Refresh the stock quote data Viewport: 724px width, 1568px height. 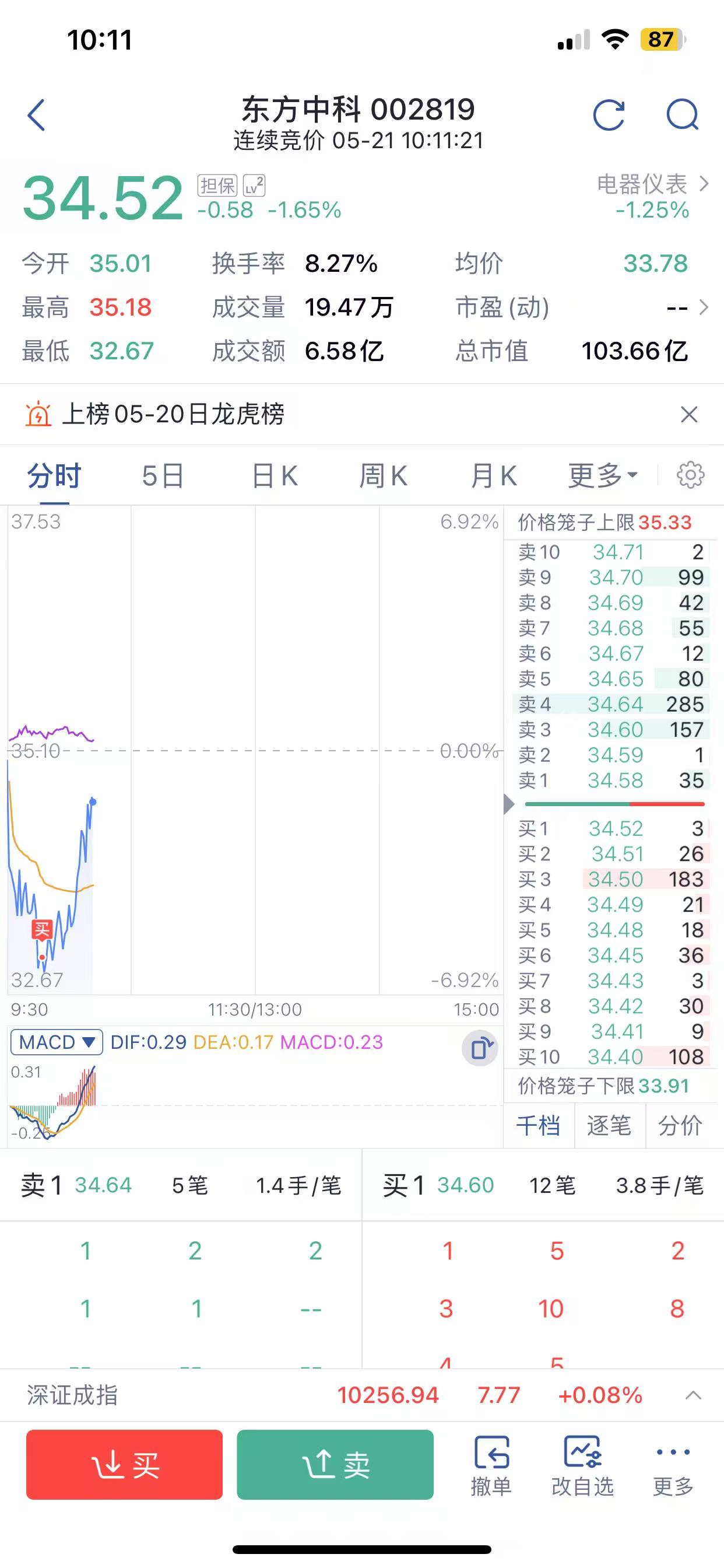(x=609, y=114)
